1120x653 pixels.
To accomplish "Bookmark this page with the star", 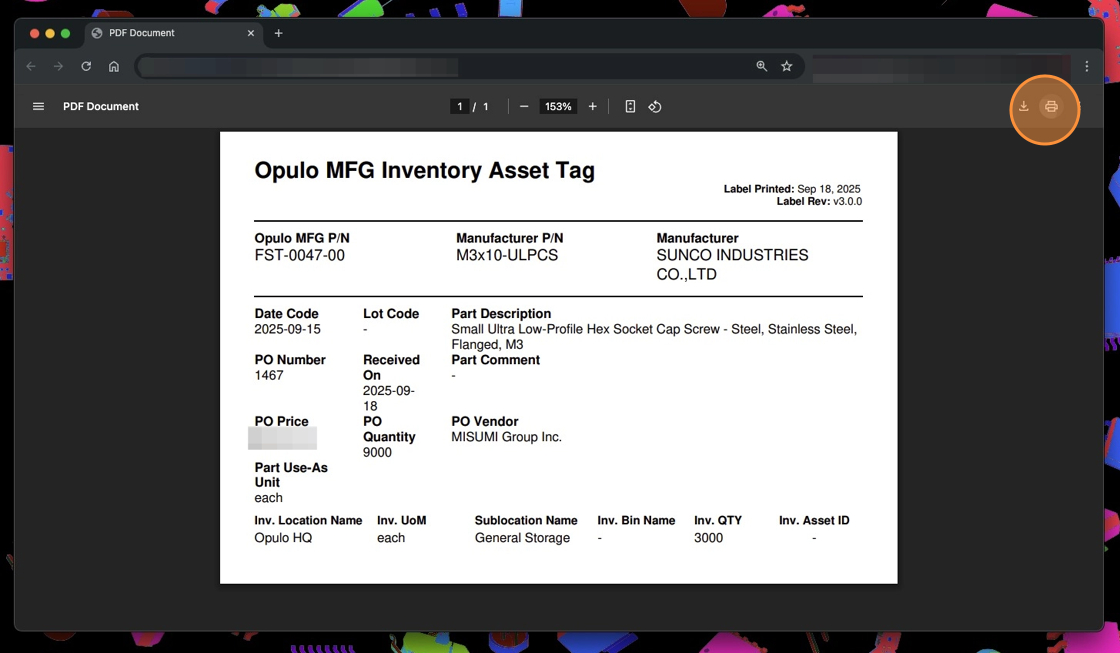I will (787, 67).
